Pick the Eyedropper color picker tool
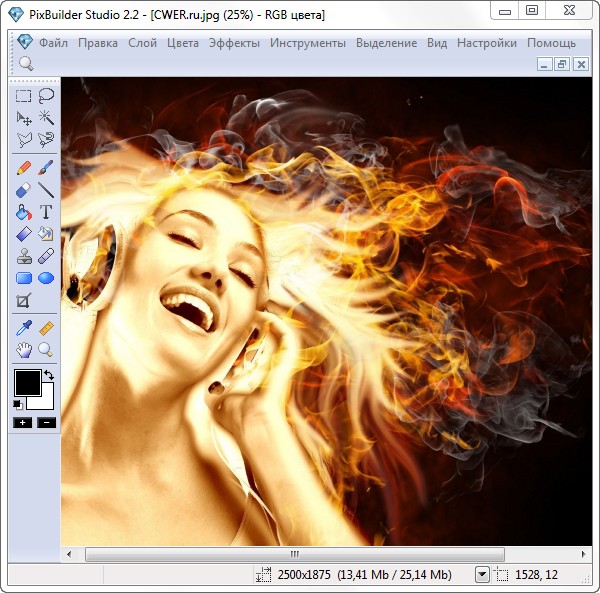 (x=24, y=328)
